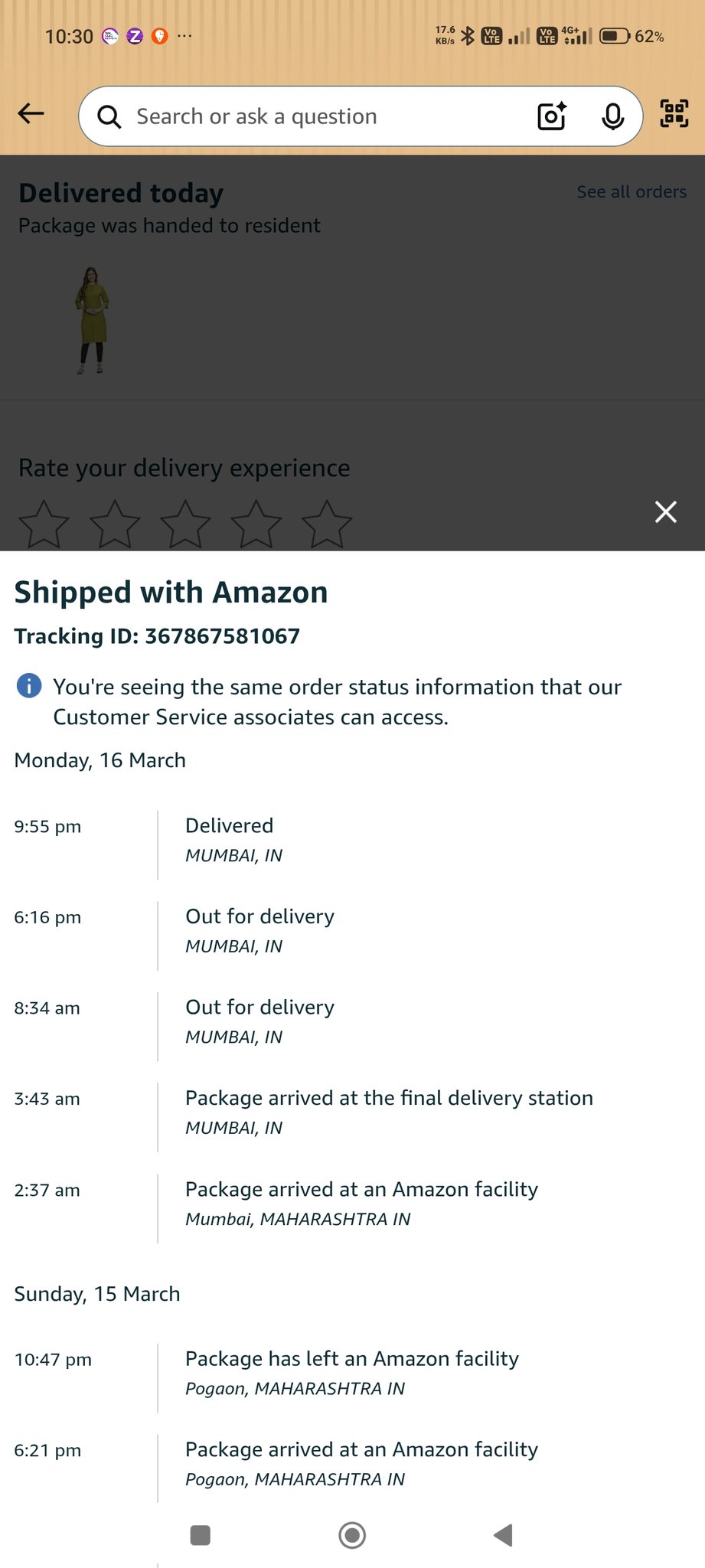Tap the Delivered today heading
The width and height of the screenshot is (705, 1568).
click(121, 193)
